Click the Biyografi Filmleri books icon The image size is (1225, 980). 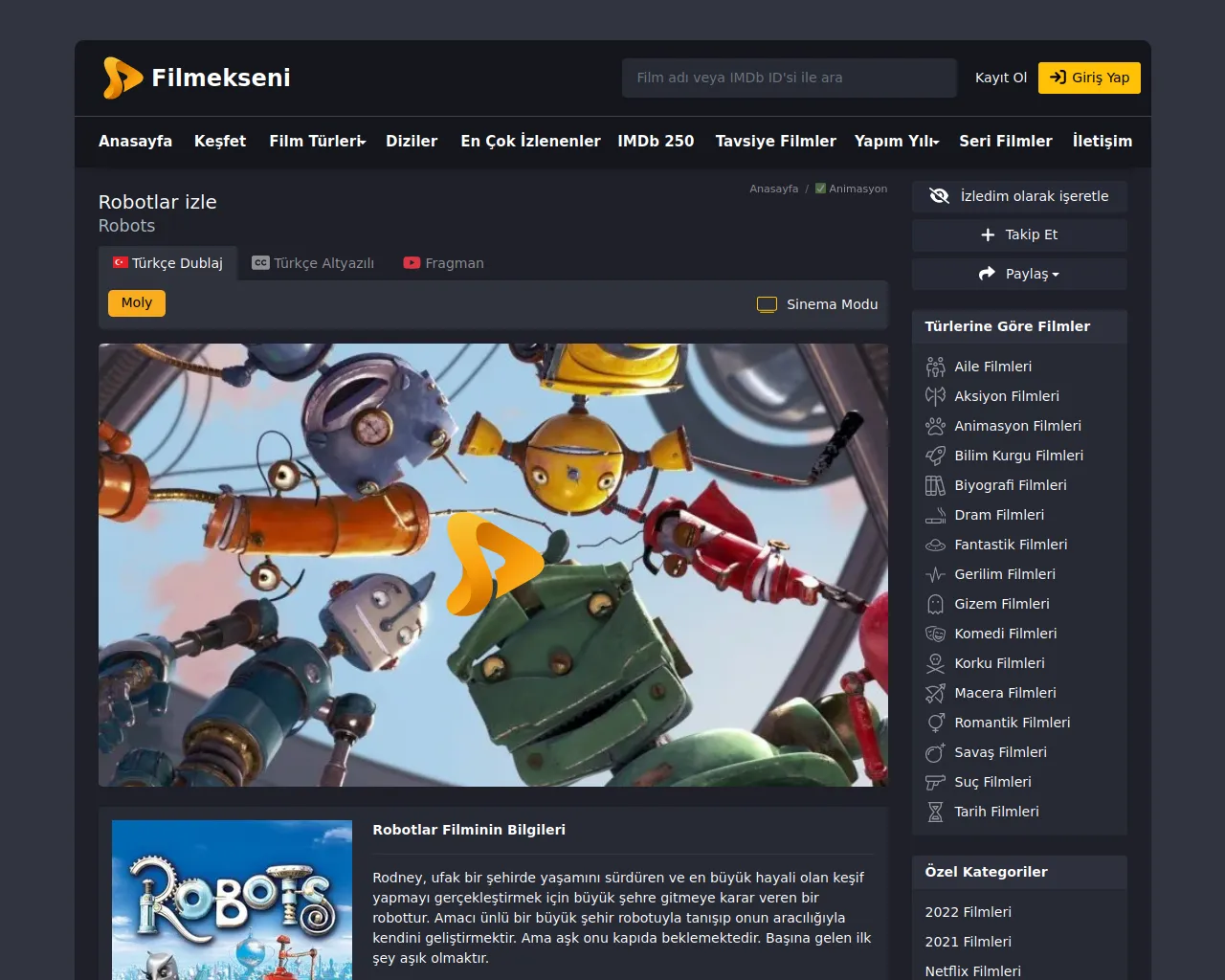[935, 485]
